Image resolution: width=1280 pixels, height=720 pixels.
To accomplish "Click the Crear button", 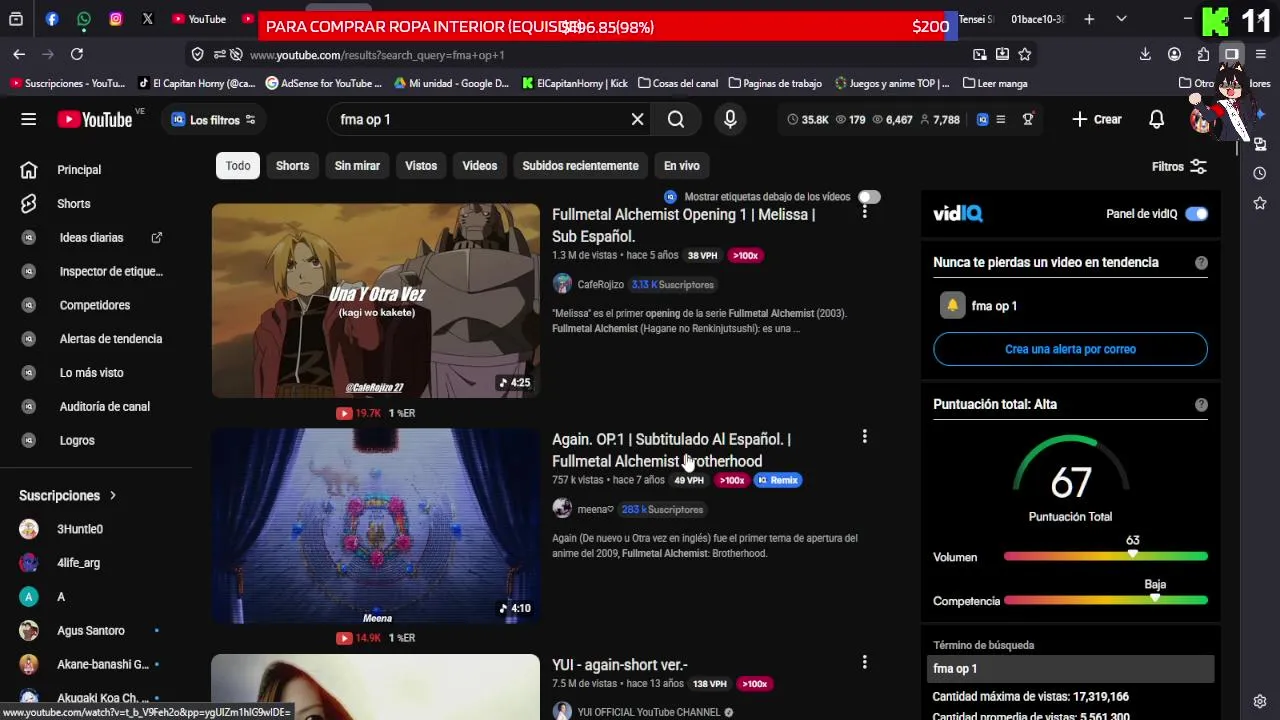I will pos(1097,119).
